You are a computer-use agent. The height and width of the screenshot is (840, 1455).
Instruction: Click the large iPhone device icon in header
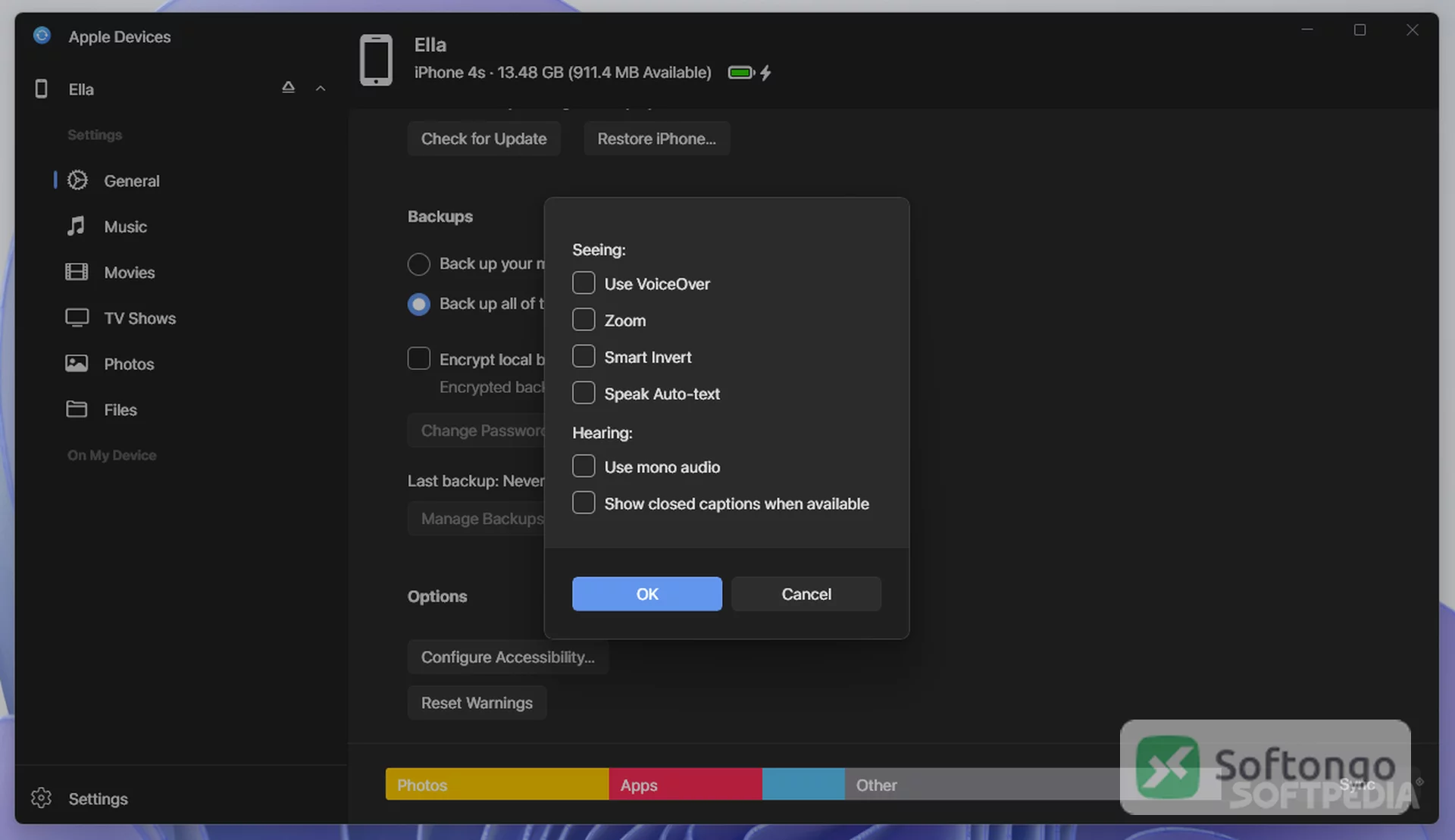(376, 60)
